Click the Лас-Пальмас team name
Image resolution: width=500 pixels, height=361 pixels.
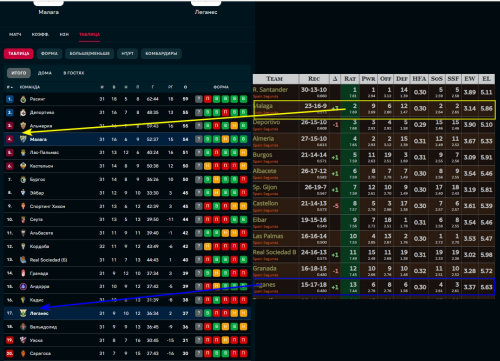coord(44,152)
